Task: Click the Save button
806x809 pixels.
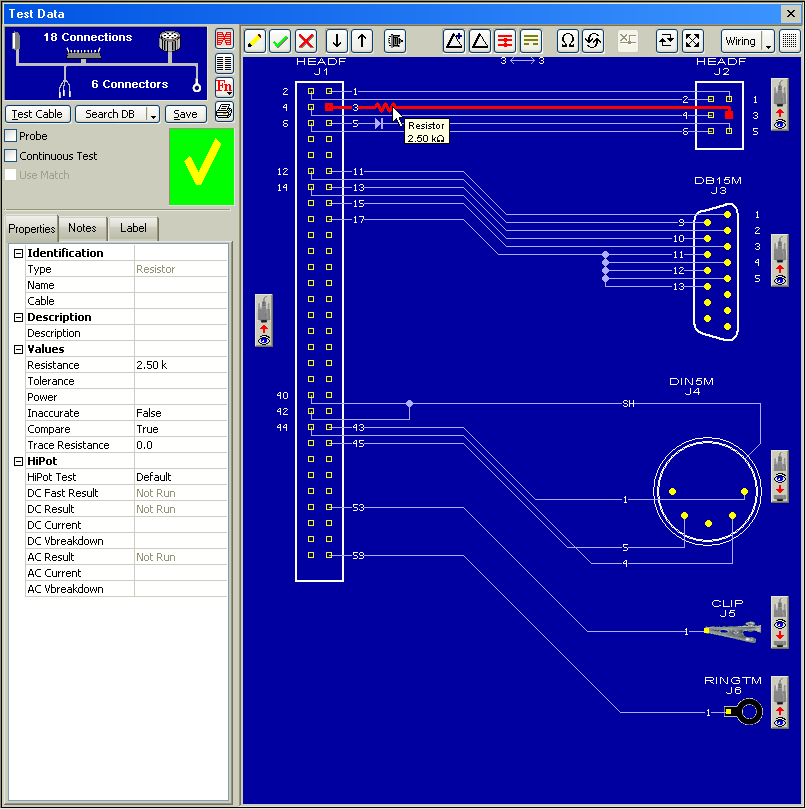Action: tap(185, 114)
